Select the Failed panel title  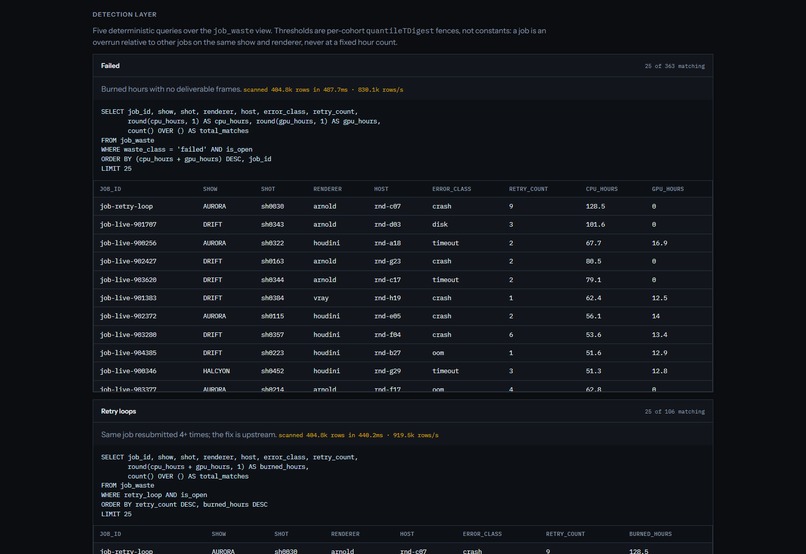tap(110, 66)
